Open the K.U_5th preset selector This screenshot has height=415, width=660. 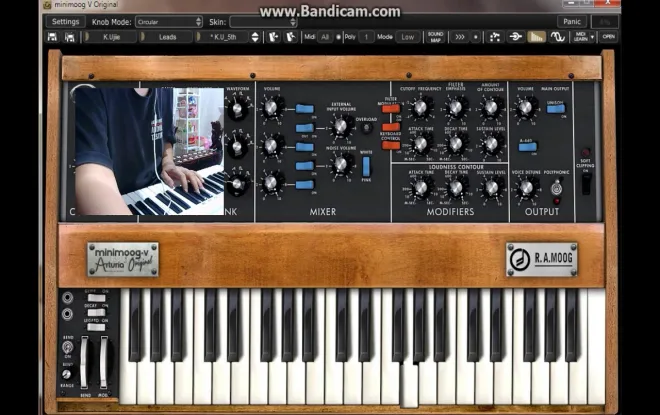point(223,37)
